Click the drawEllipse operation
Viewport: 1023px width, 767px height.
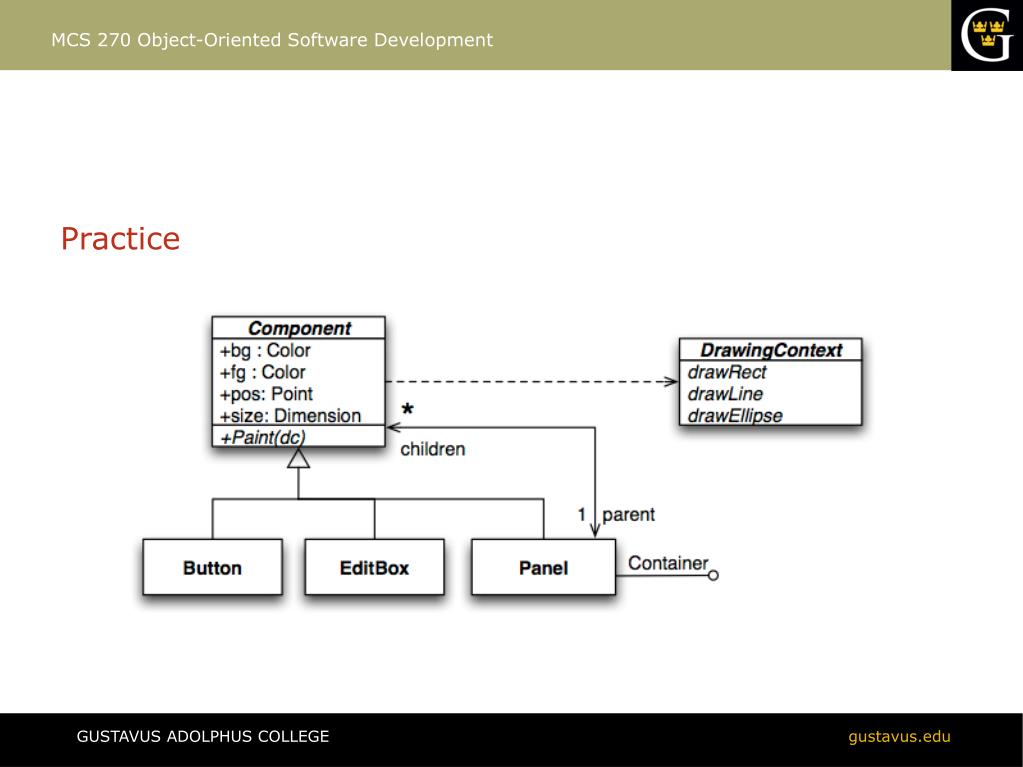pos(735,415)
